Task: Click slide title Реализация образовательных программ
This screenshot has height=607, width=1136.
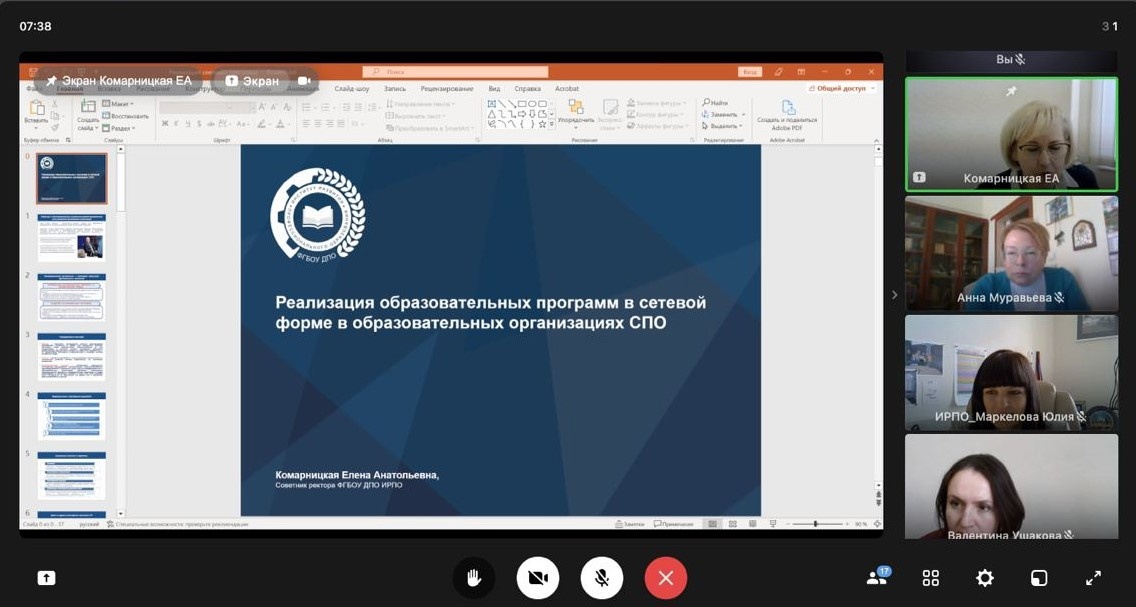Action: [490, 312]
